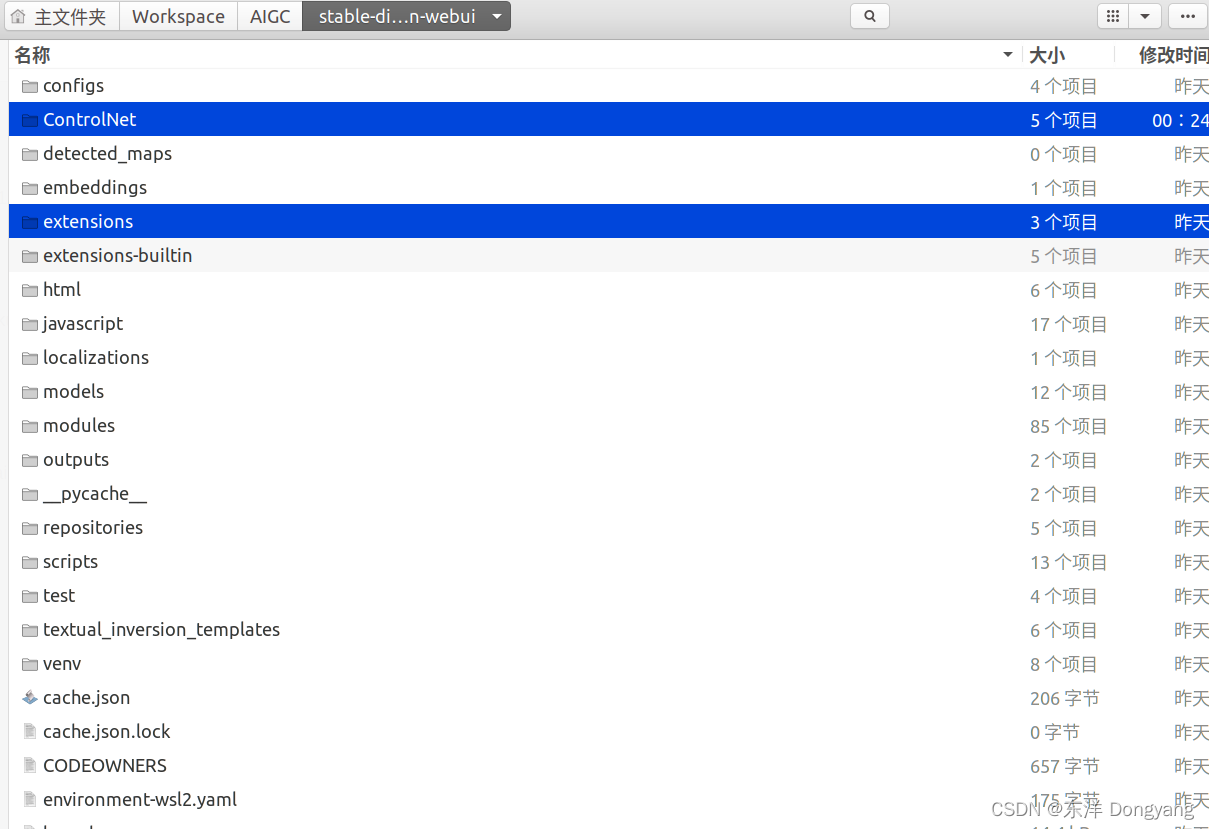Open view options dropdown arrow
1209x829 pixels.
pos(1144,16)
